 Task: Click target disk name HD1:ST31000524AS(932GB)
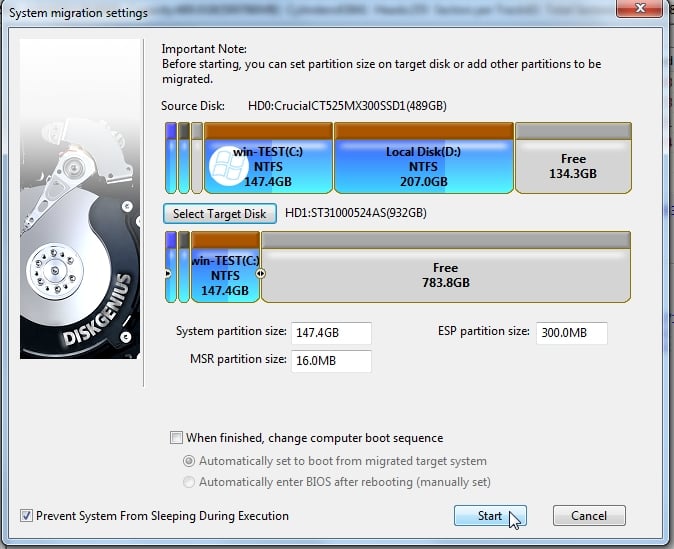(356, 213)
